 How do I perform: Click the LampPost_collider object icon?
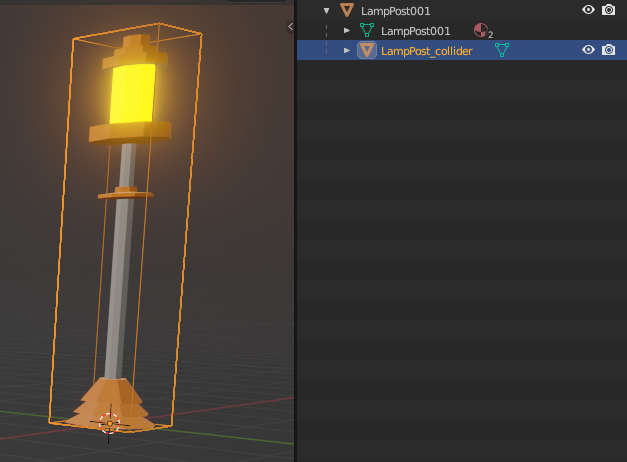(x=367, y=50)
